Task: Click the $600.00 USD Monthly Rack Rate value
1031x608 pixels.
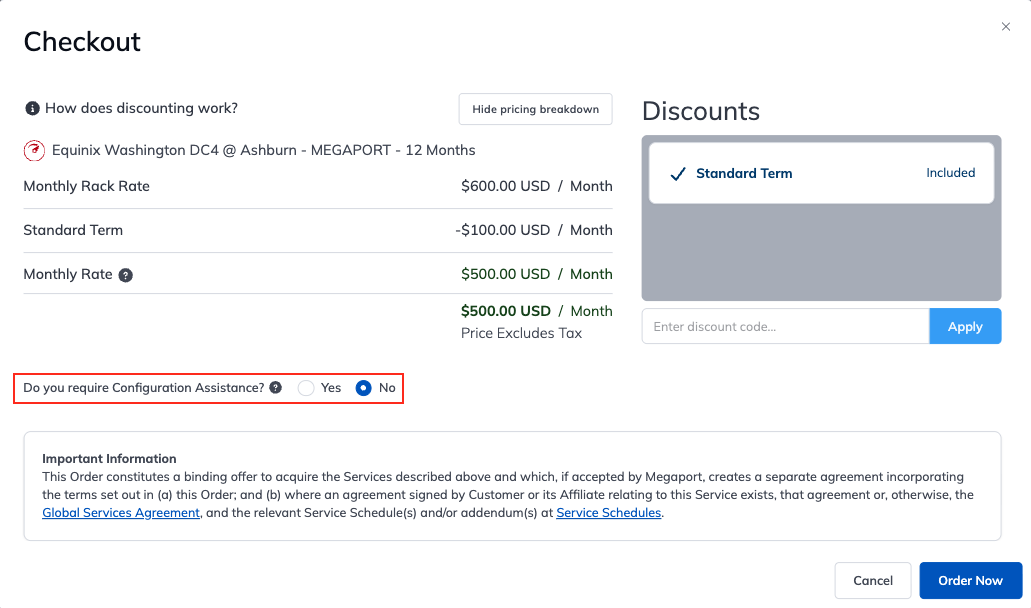Action: coord(505,186)
